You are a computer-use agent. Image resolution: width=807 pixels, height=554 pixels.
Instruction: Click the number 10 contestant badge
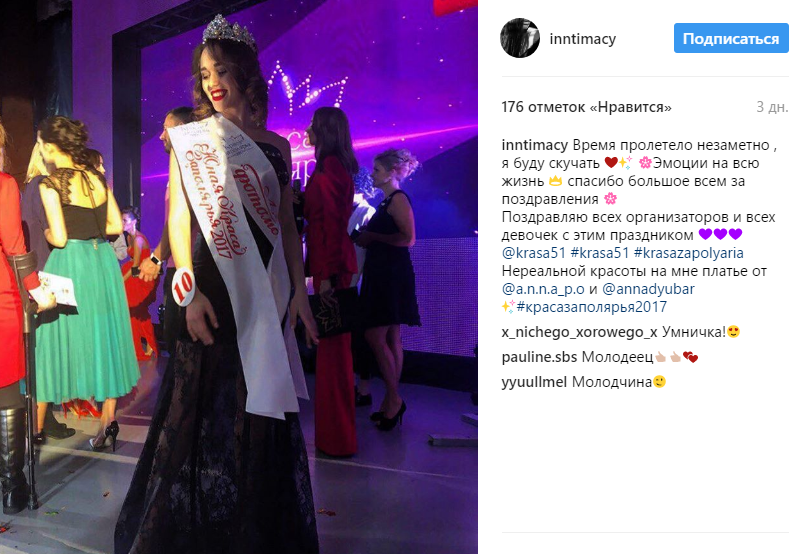point(183,287)
